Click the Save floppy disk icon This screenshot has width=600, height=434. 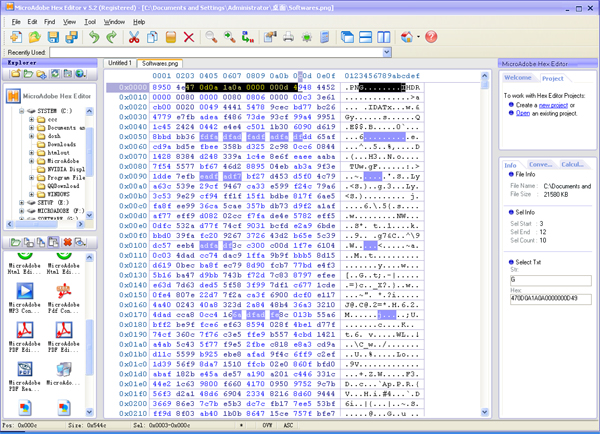click(x=53, y=37)
